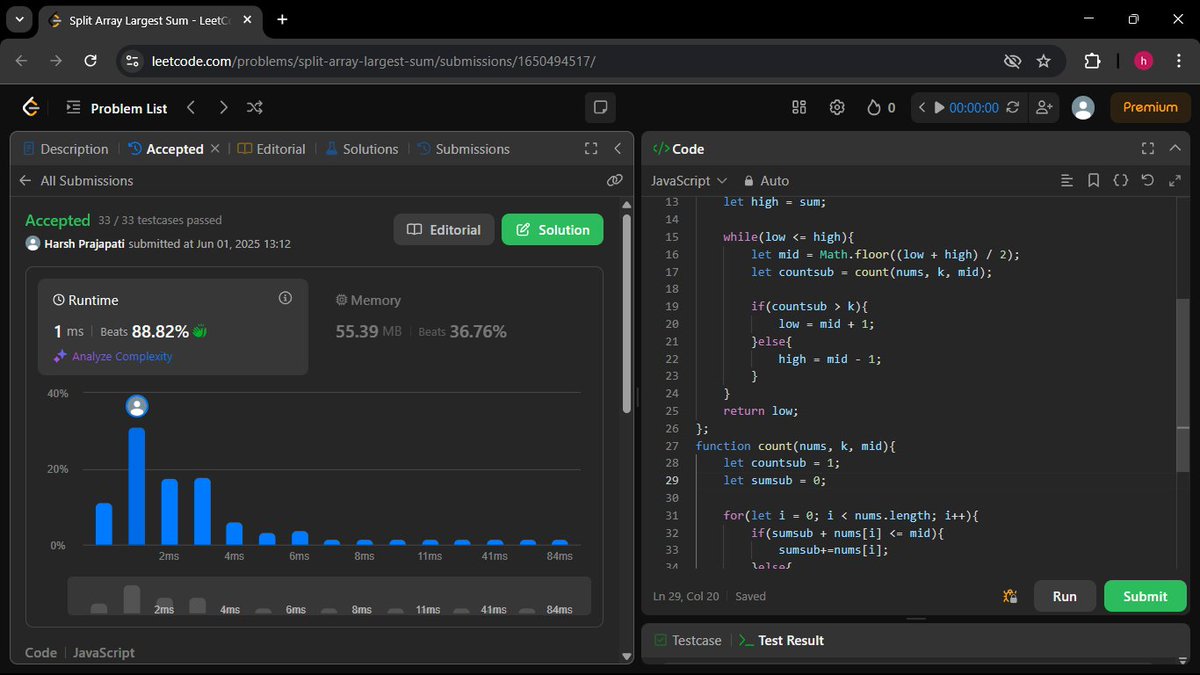1200x675 pixels.
Task: Open the Testcase tab
Action: [x=687, y=640]
